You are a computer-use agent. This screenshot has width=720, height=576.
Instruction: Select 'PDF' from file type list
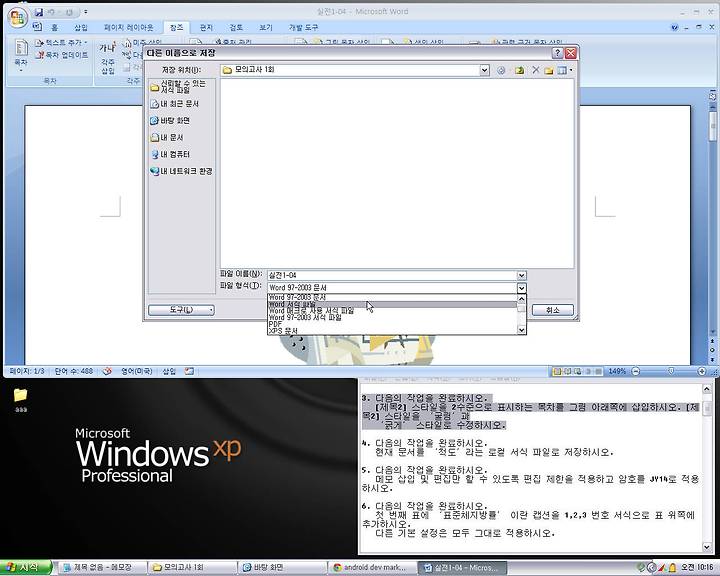[x=392, y=324]
